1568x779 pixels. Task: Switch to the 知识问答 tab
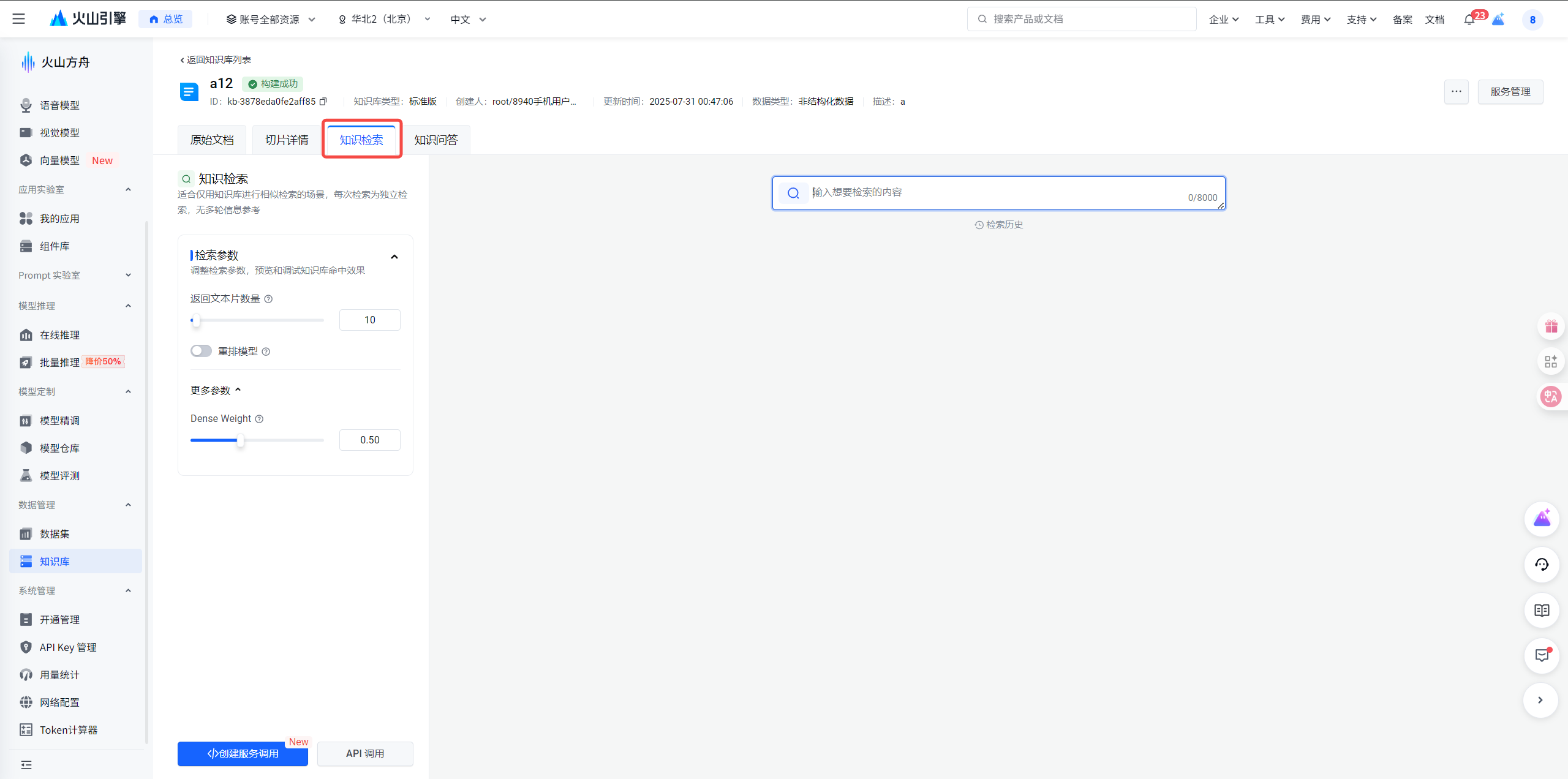436,140
